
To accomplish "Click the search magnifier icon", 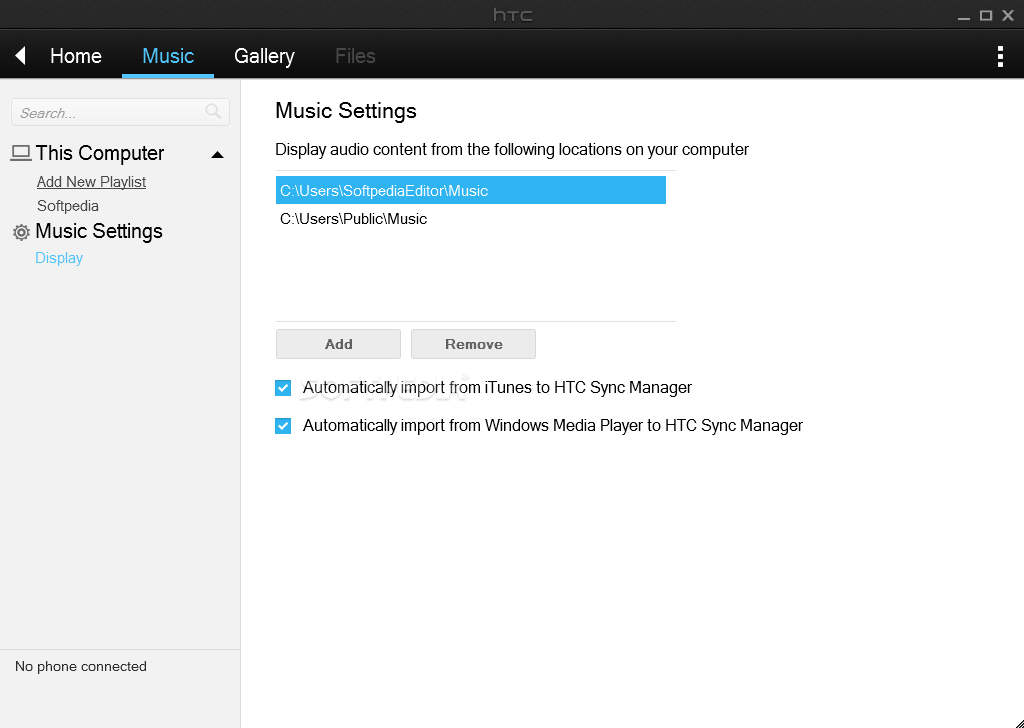I will [212, 112].
